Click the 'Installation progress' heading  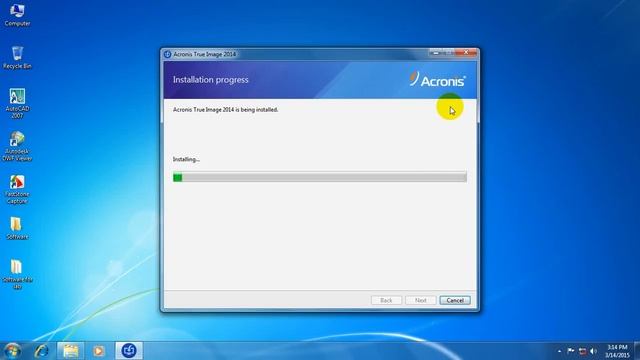pyautogui.click(x=211, y=80)
